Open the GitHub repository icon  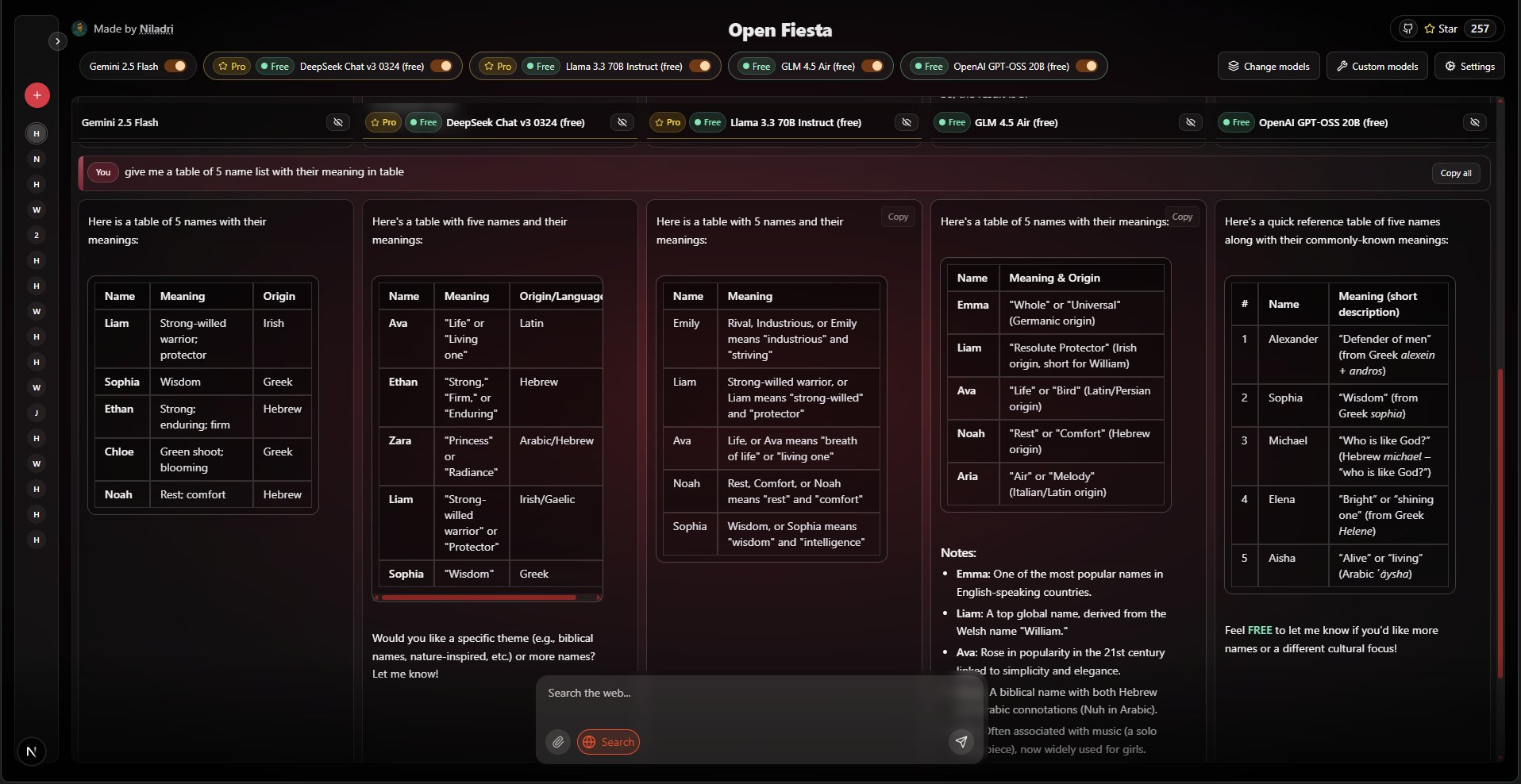click(1407, 29)
